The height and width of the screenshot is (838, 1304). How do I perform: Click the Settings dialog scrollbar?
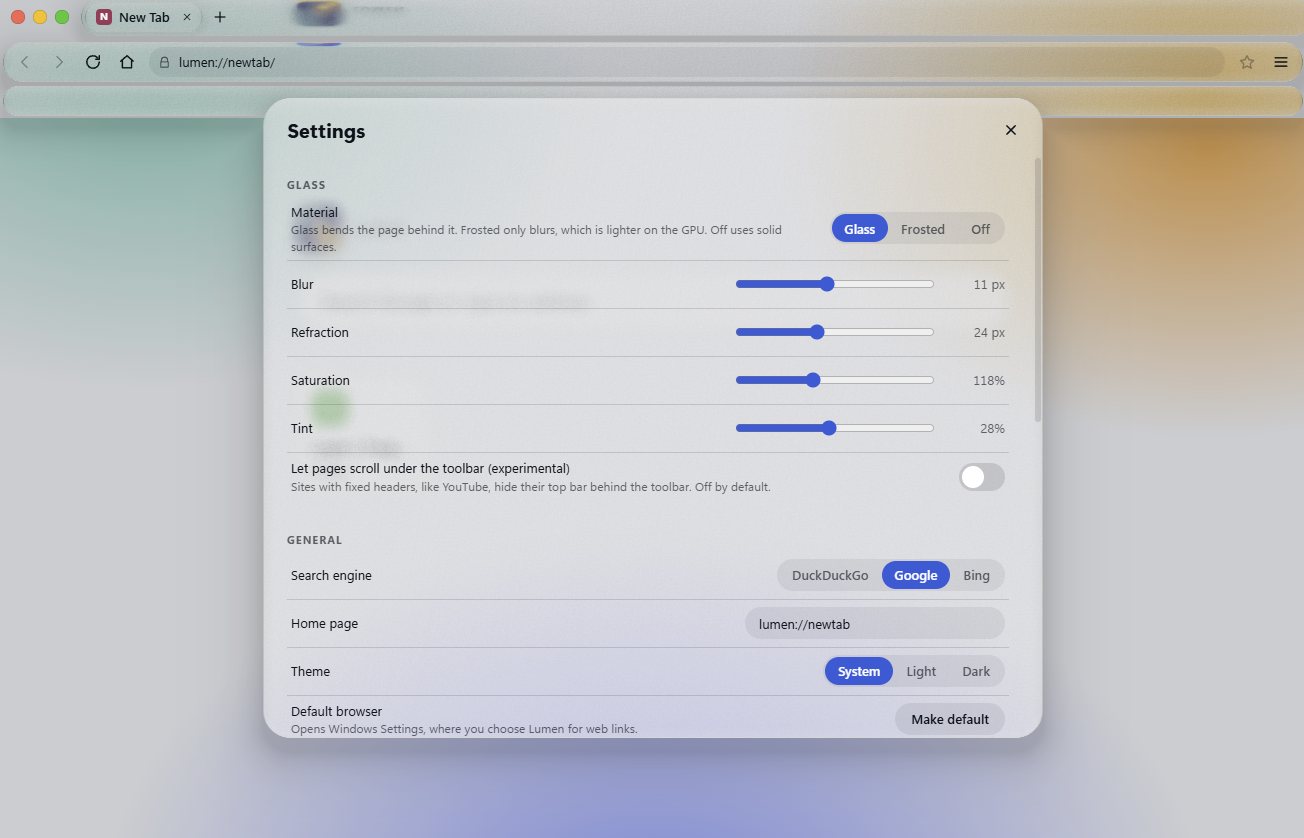tap(1038, 288)
